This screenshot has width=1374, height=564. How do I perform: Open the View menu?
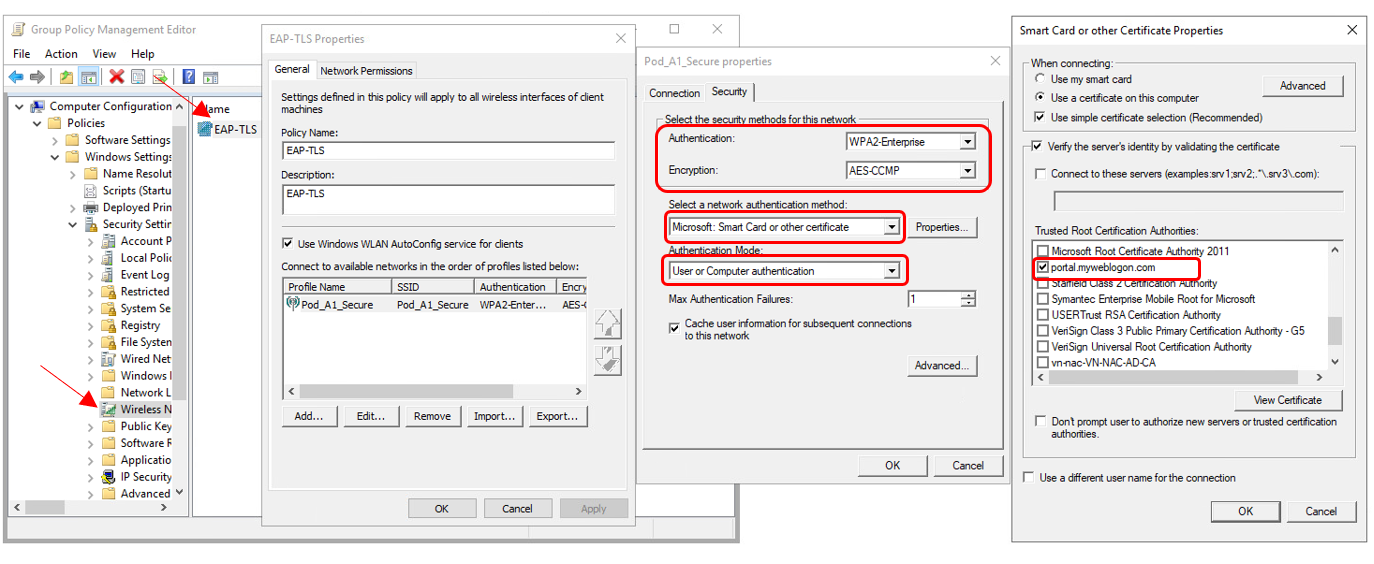point(105,54)
